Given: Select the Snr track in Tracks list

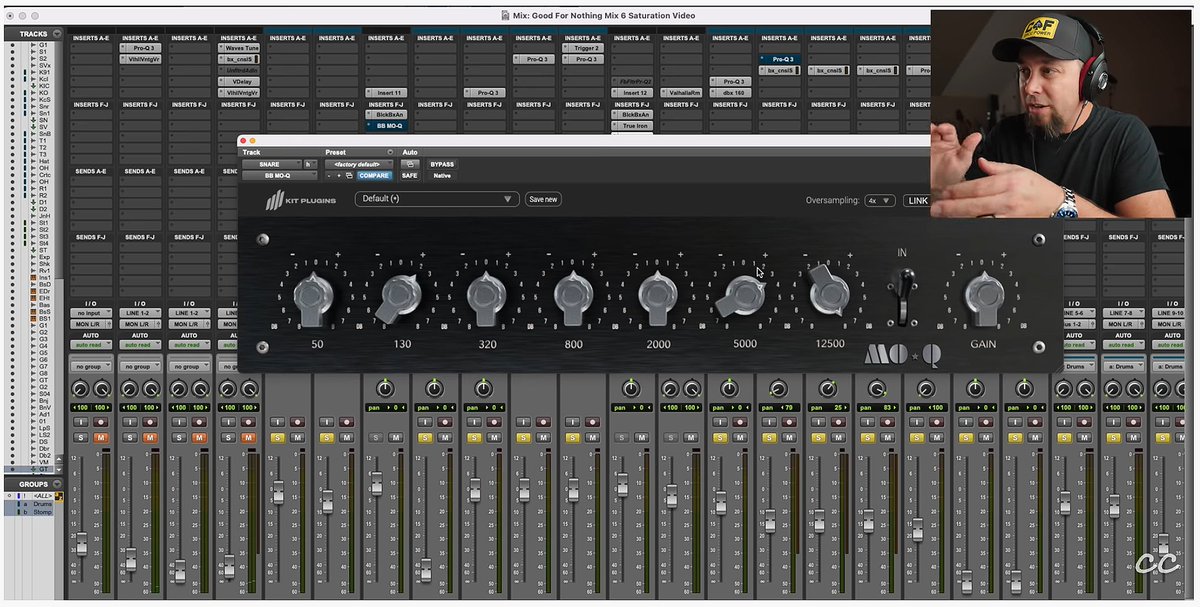Looking at the screenshot, I should pyautogui.click(x=44, y=107).
